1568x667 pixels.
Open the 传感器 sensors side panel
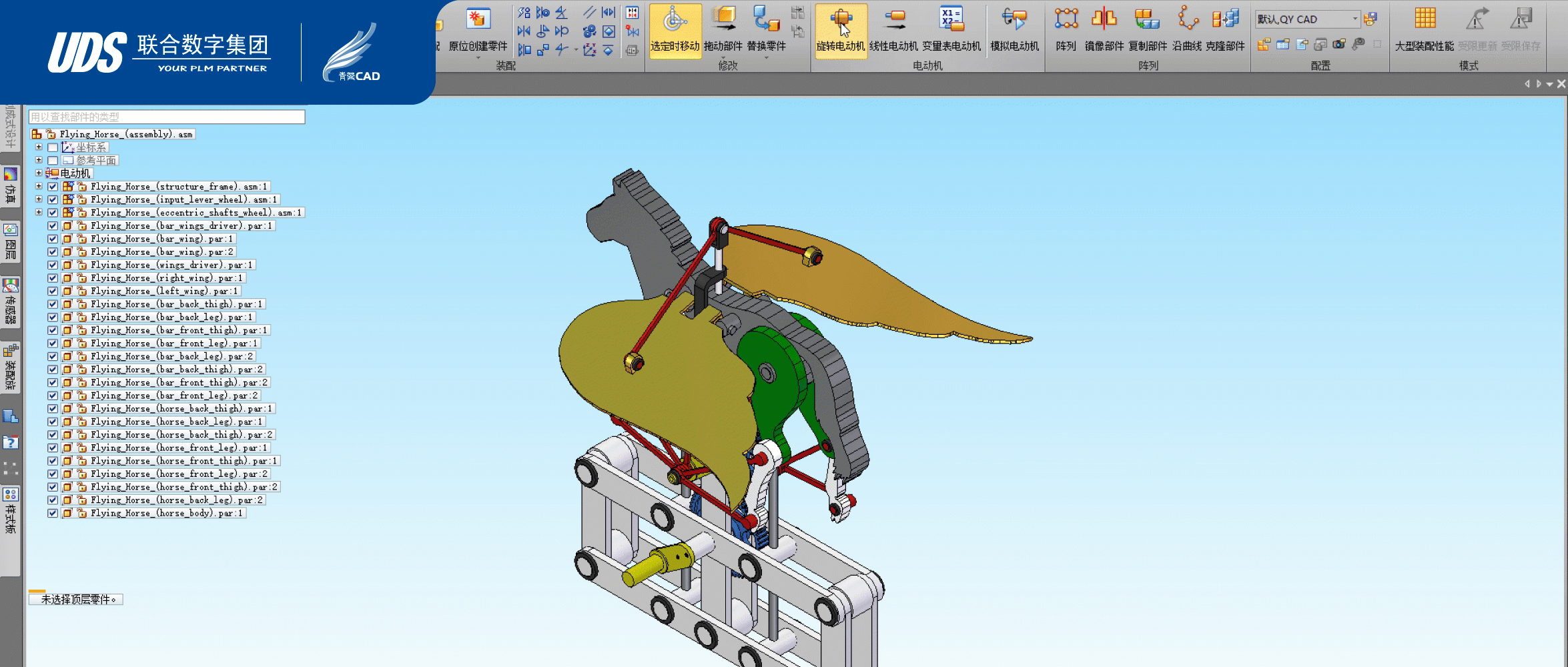pyautogui.click(x=10, y=301)
